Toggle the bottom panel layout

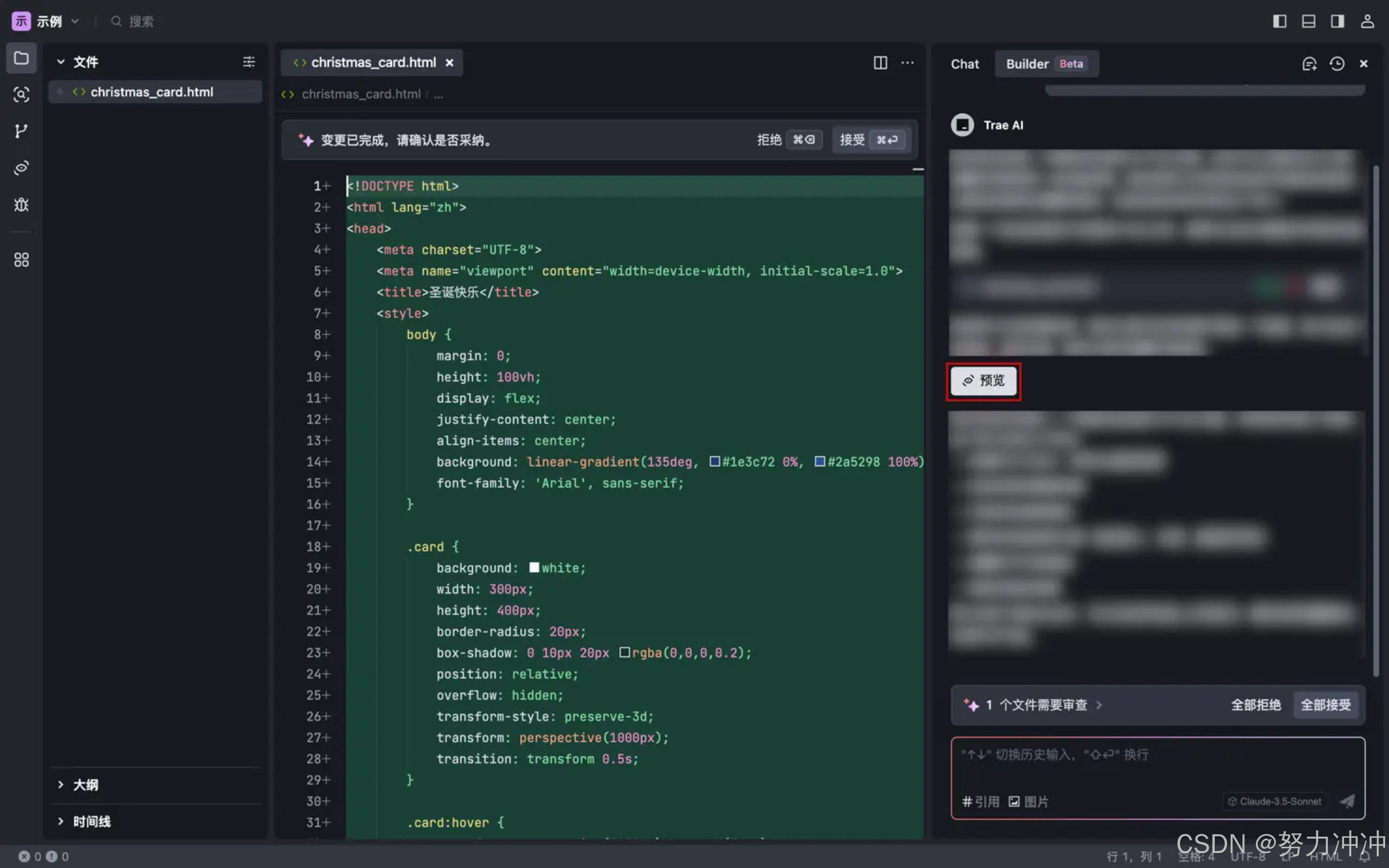(1308, 21)
